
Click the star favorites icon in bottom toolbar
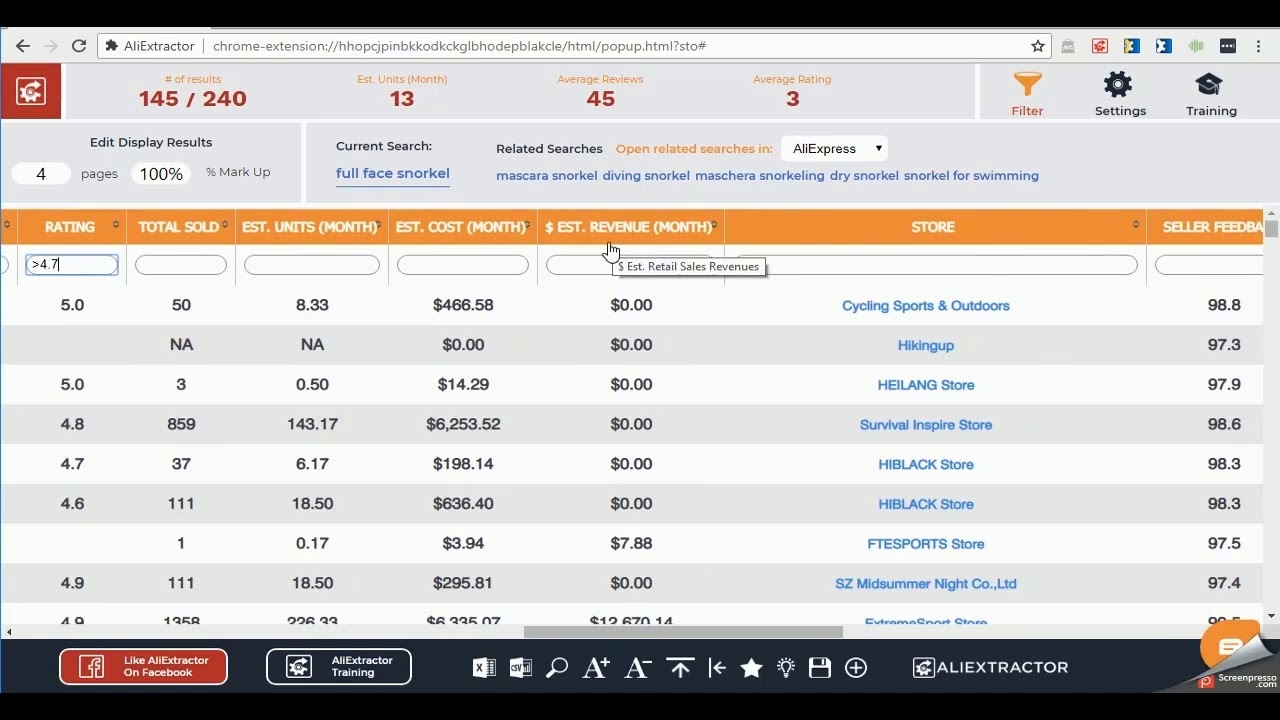coord(752,668)
